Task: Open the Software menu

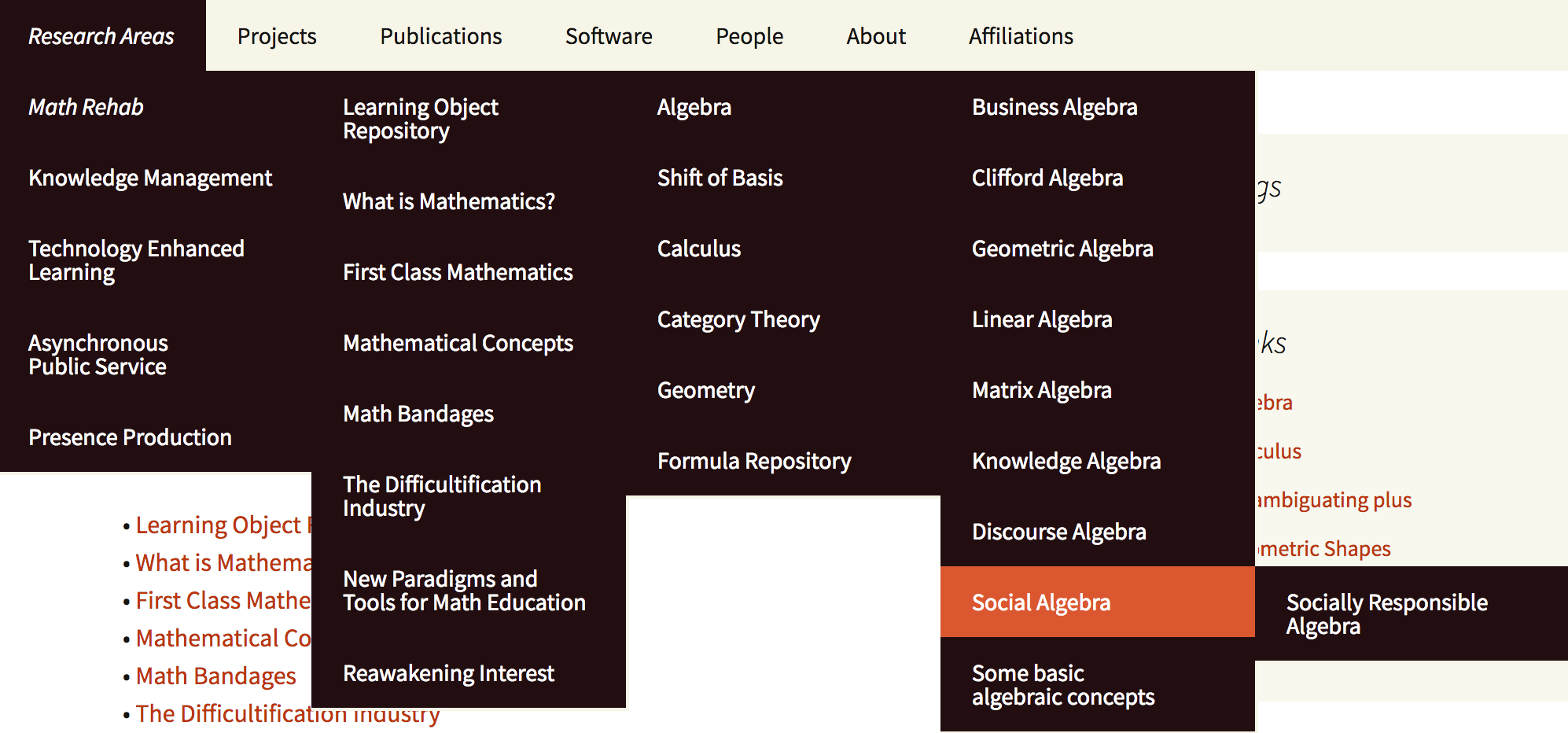Action: point(609,36)
